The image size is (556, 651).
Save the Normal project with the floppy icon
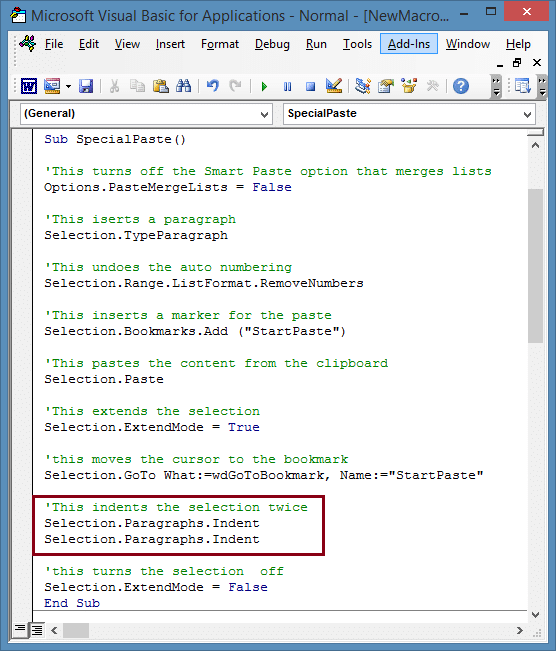[x=86, y=86]
